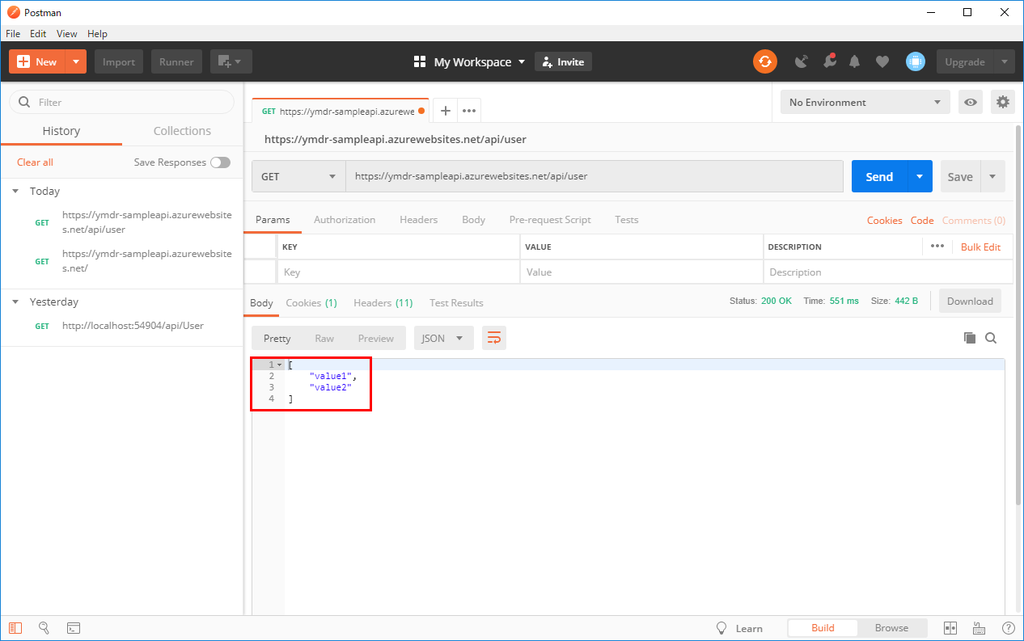This screenshot has width=1024, height=641.
Task: Click the Bulk Edit link
Action: point(980,247)
